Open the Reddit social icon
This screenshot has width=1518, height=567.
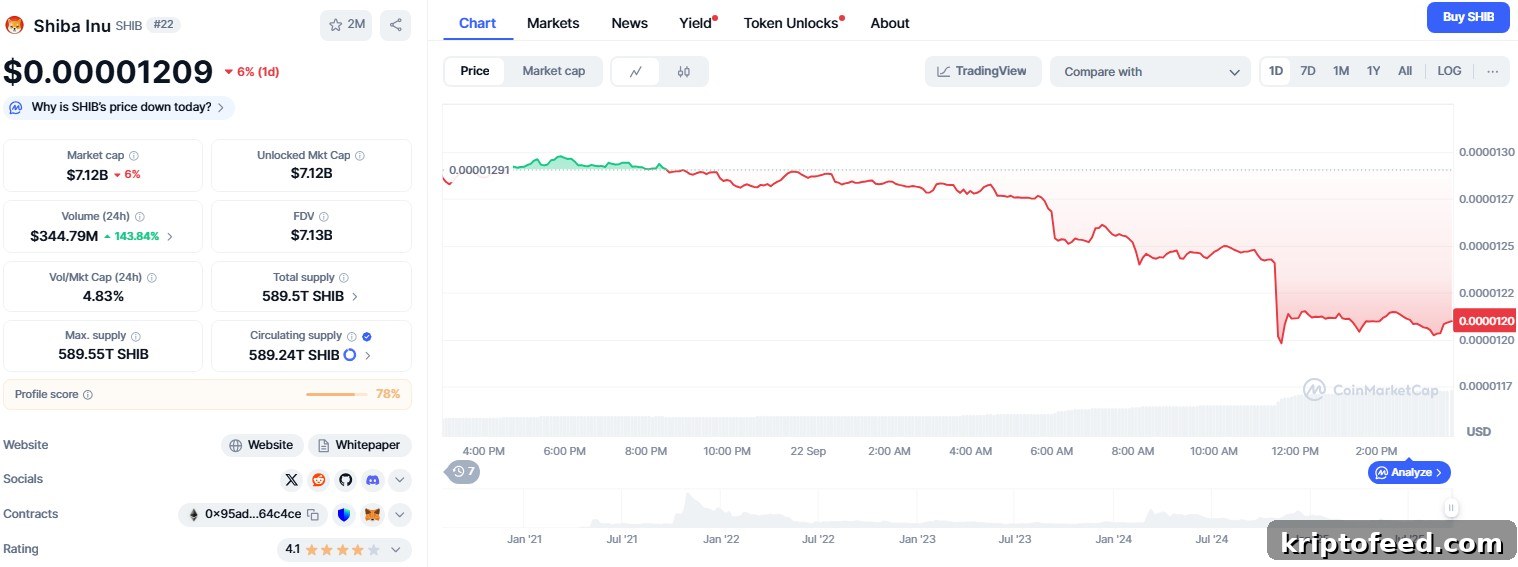pos(318,480)
